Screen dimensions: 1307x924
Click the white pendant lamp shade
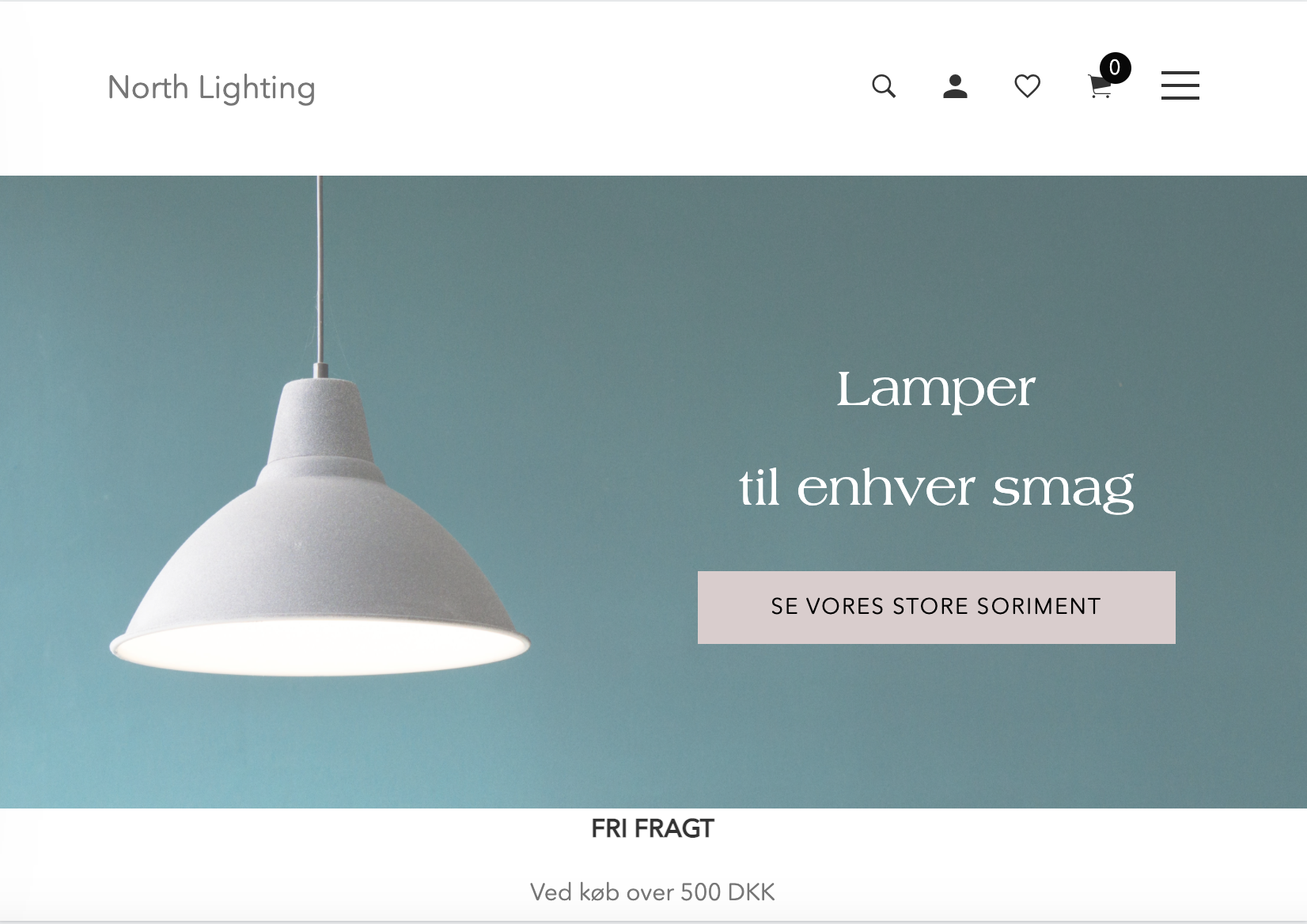point(319,526)
